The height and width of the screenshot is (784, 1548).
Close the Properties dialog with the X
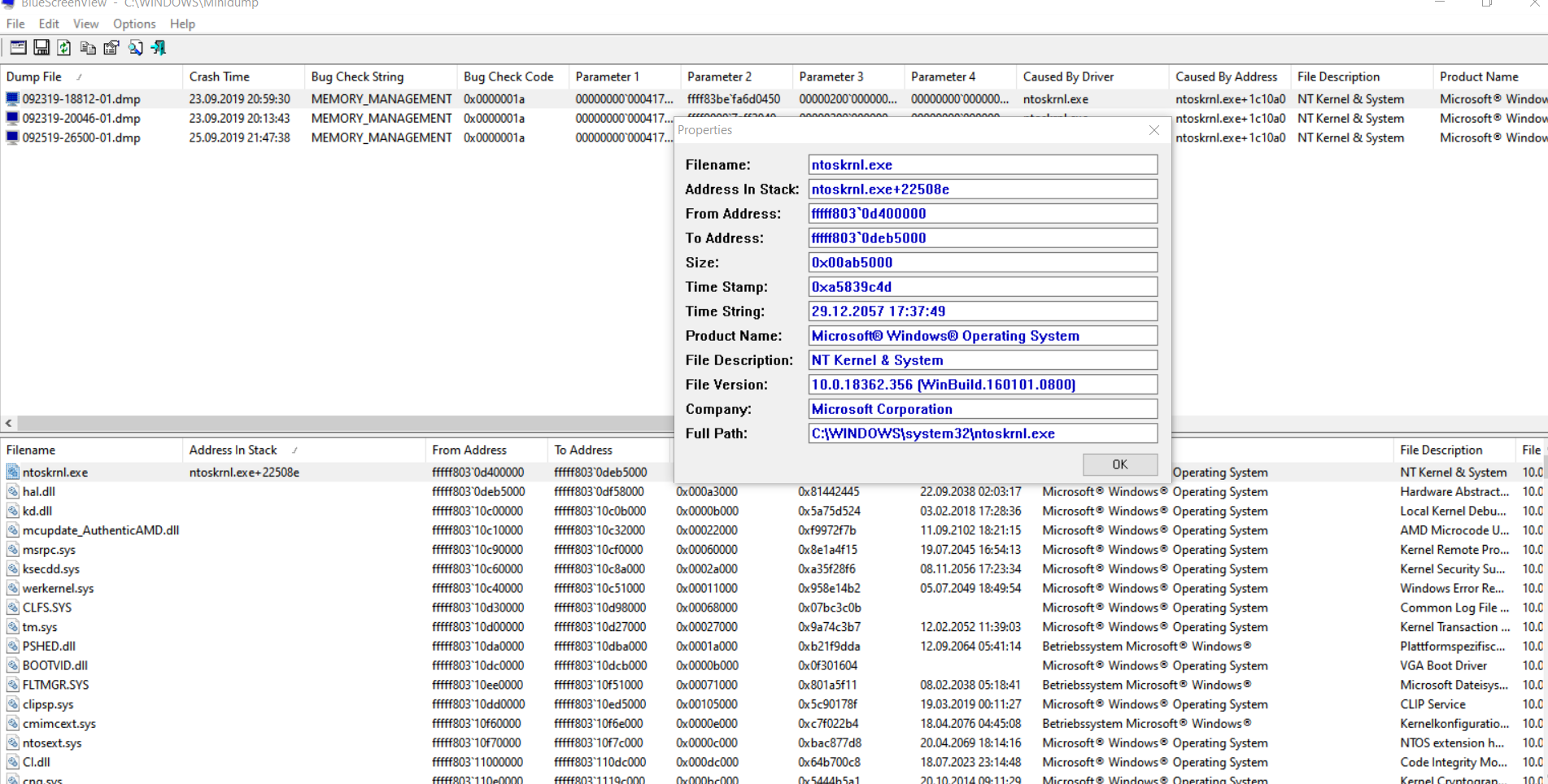[1153, 130]
